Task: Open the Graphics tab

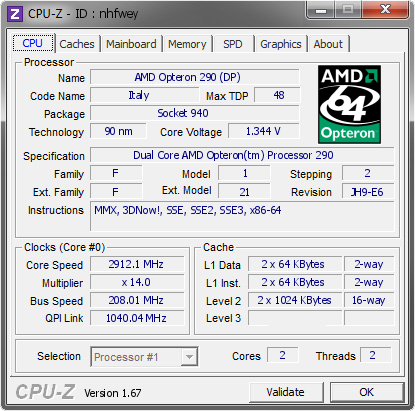Action: click(281, 44)
